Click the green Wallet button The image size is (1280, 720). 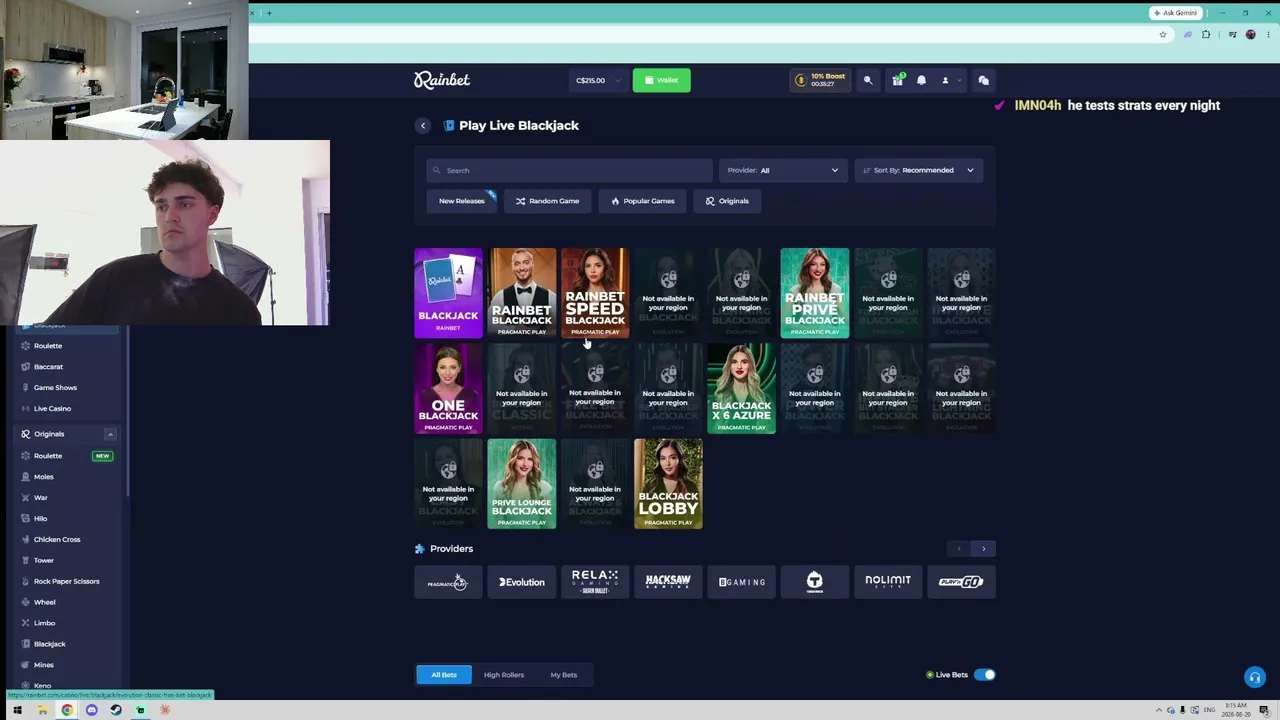pyautogui.click(x=661, y=80)
